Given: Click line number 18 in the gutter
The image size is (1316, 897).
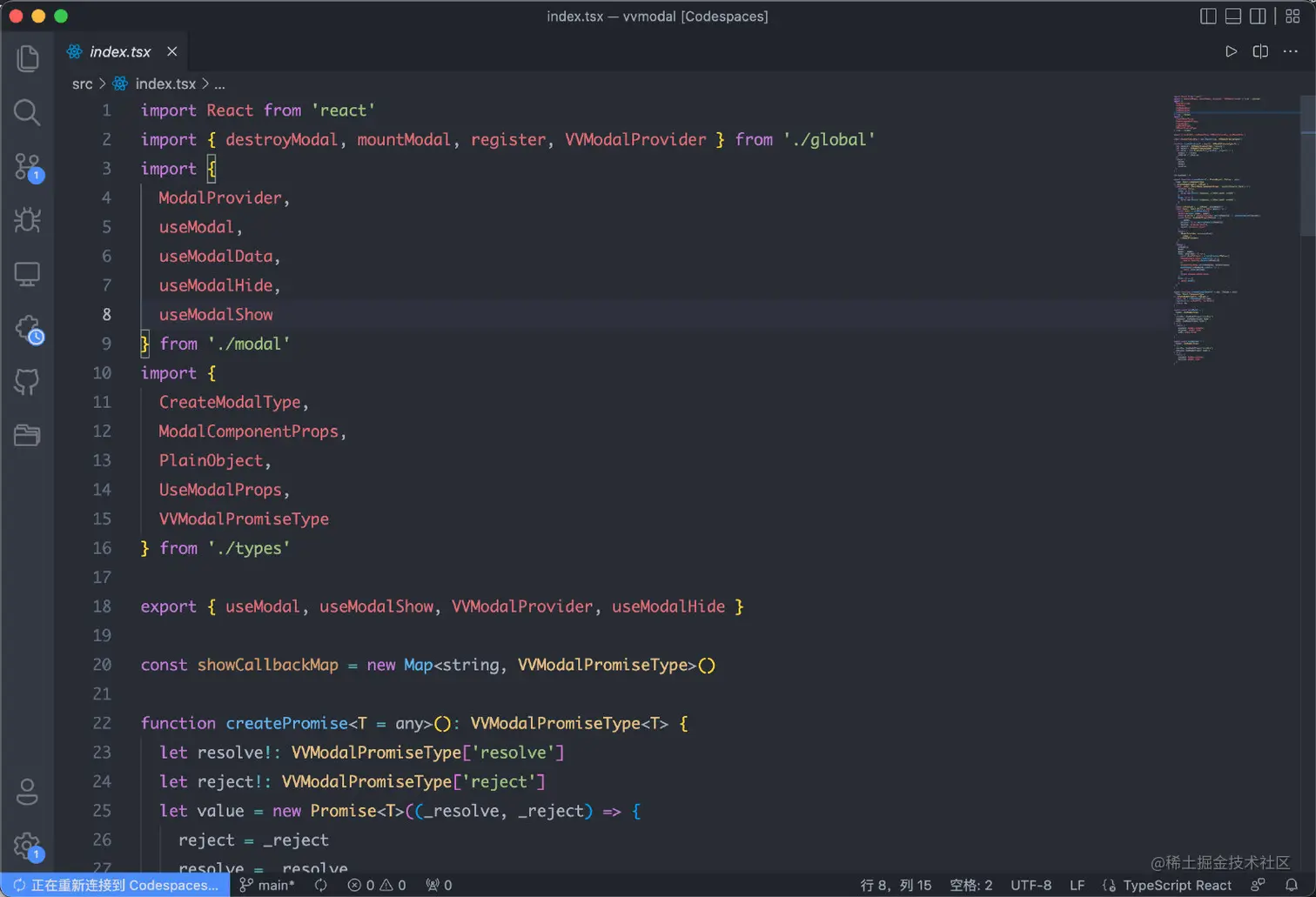Looking at the screenshot, I should pos(102,606).
